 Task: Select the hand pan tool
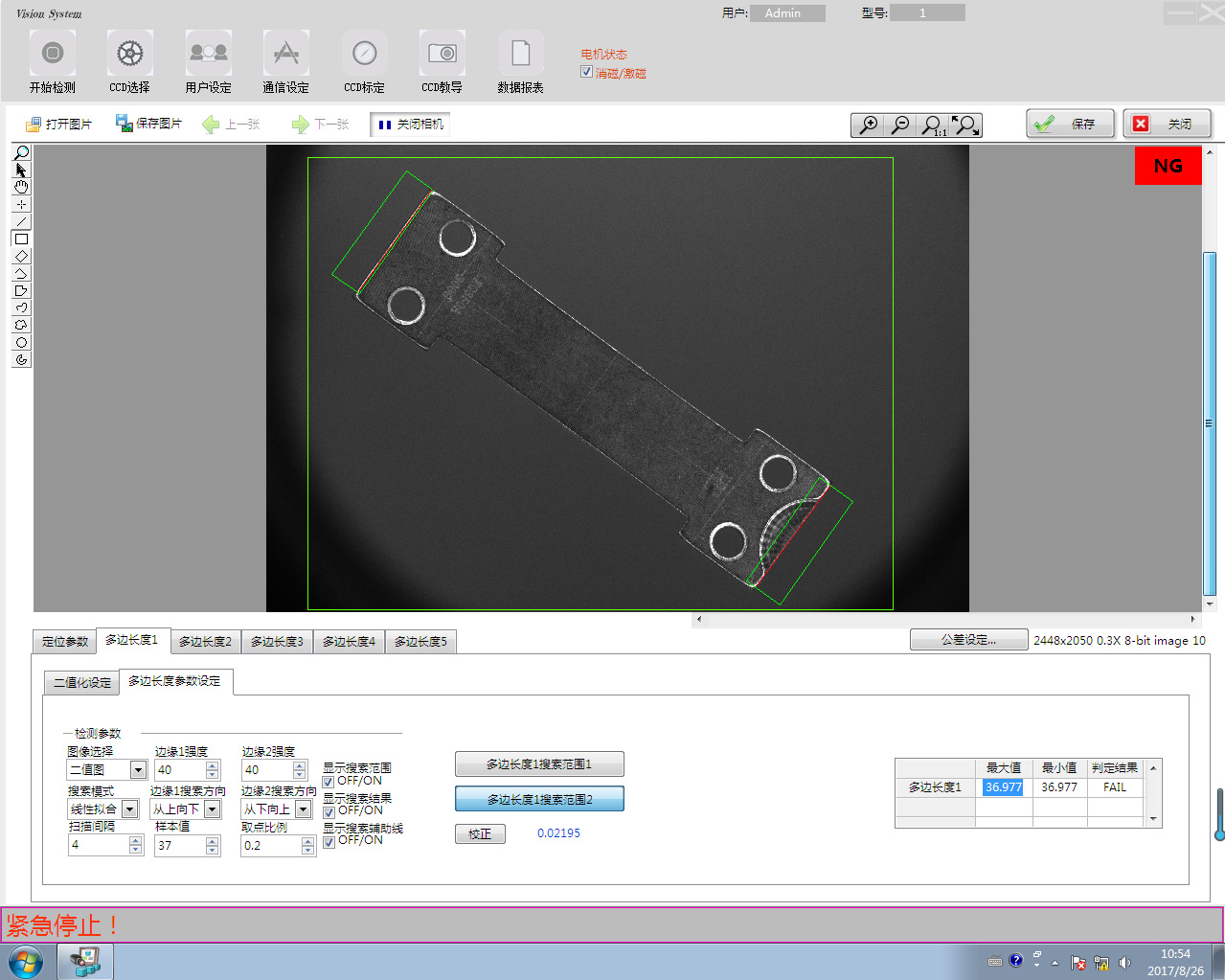[x=21, y=187]
